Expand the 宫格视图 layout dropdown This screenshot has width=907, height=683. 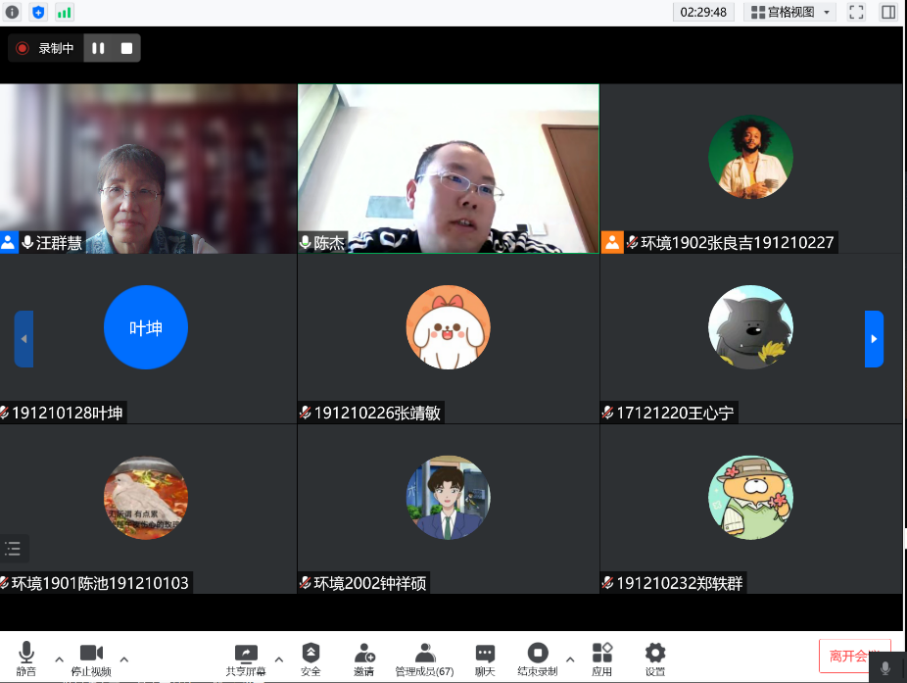(x=792, y=12)
